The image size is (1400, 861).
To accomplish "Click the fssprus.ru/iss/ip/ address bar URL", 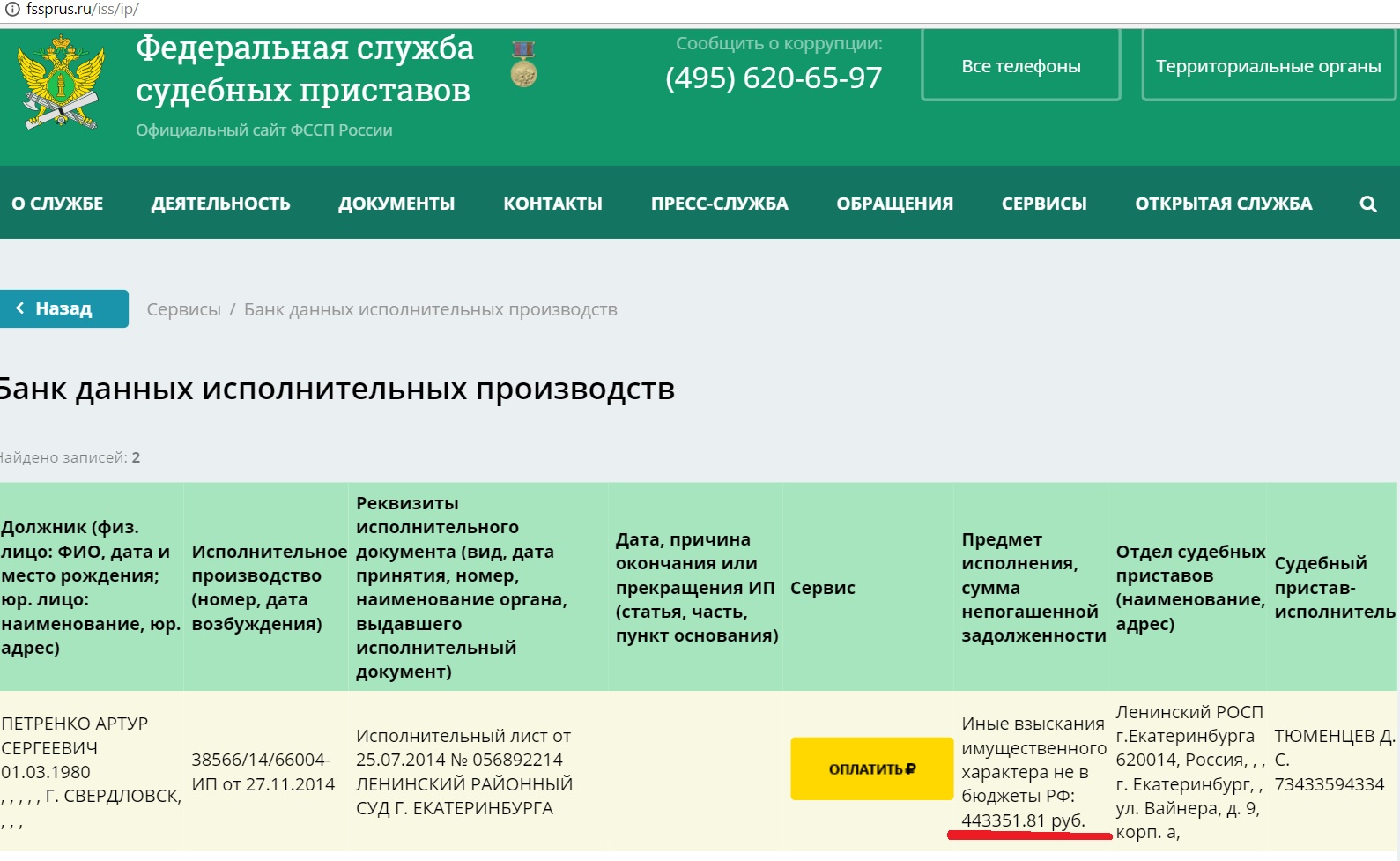I will tap(82, 10).
